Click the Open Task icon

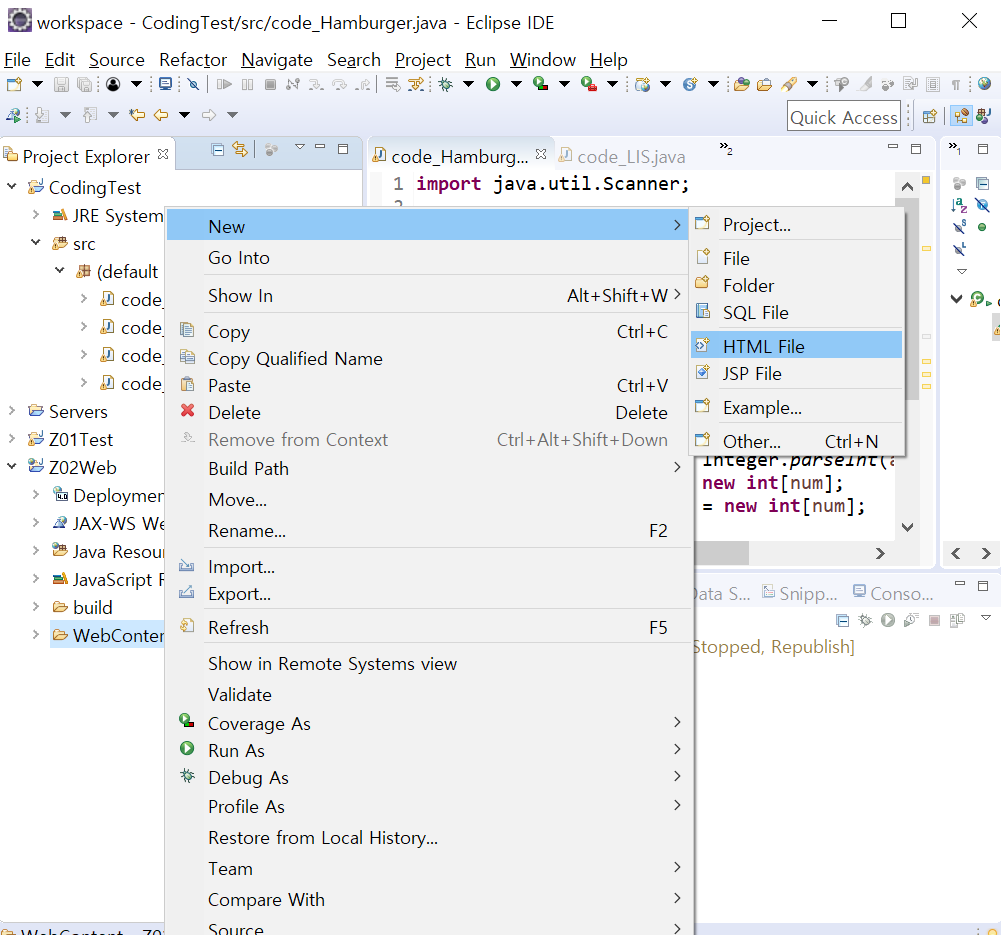coord(765,84)
